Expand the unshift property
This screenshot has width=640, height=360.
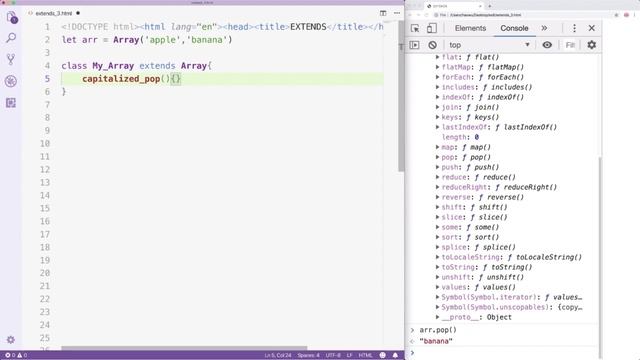[438, 277]
